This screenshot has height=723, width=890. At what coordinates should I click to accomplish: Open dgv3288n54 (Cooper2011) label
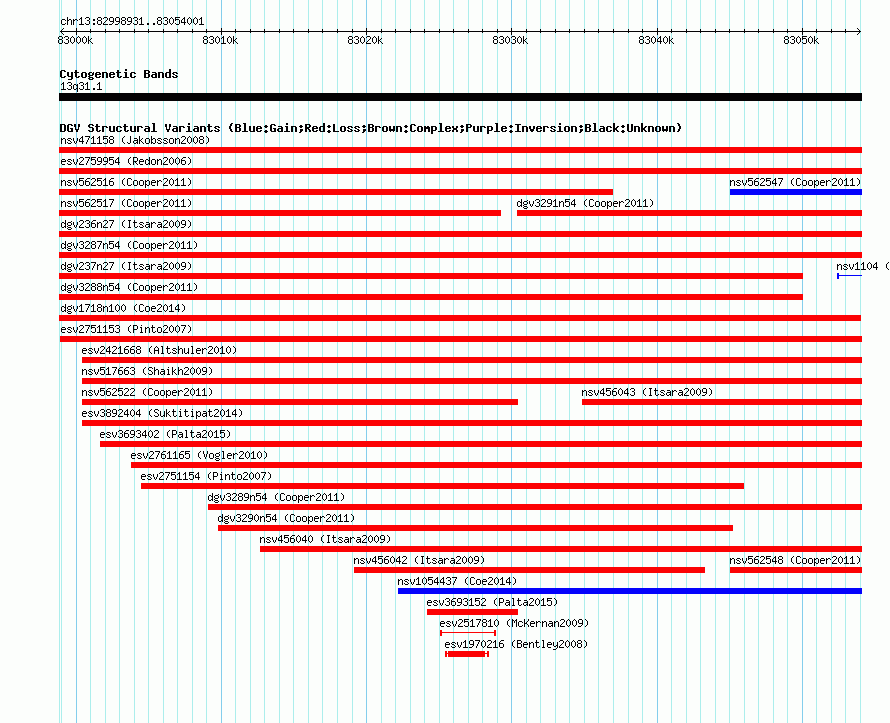tap(129, 287)
